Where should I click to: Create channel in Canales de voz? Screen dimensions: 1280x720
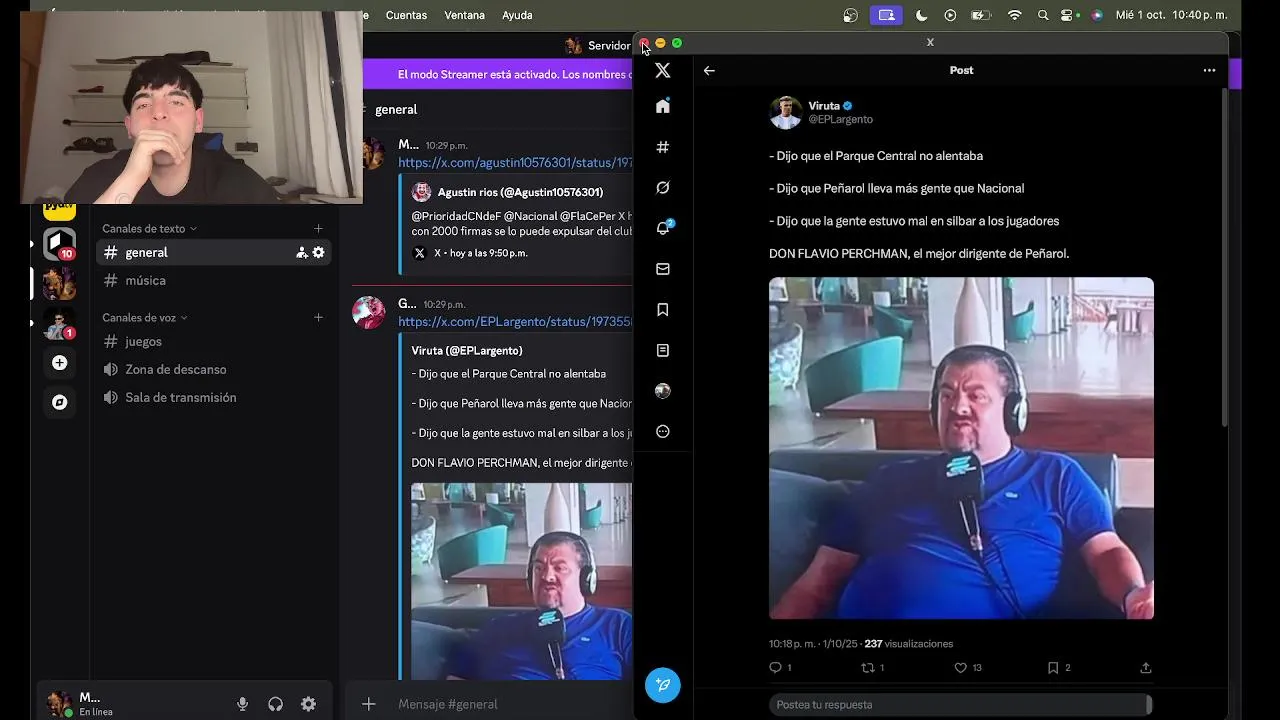click(318, 317)
